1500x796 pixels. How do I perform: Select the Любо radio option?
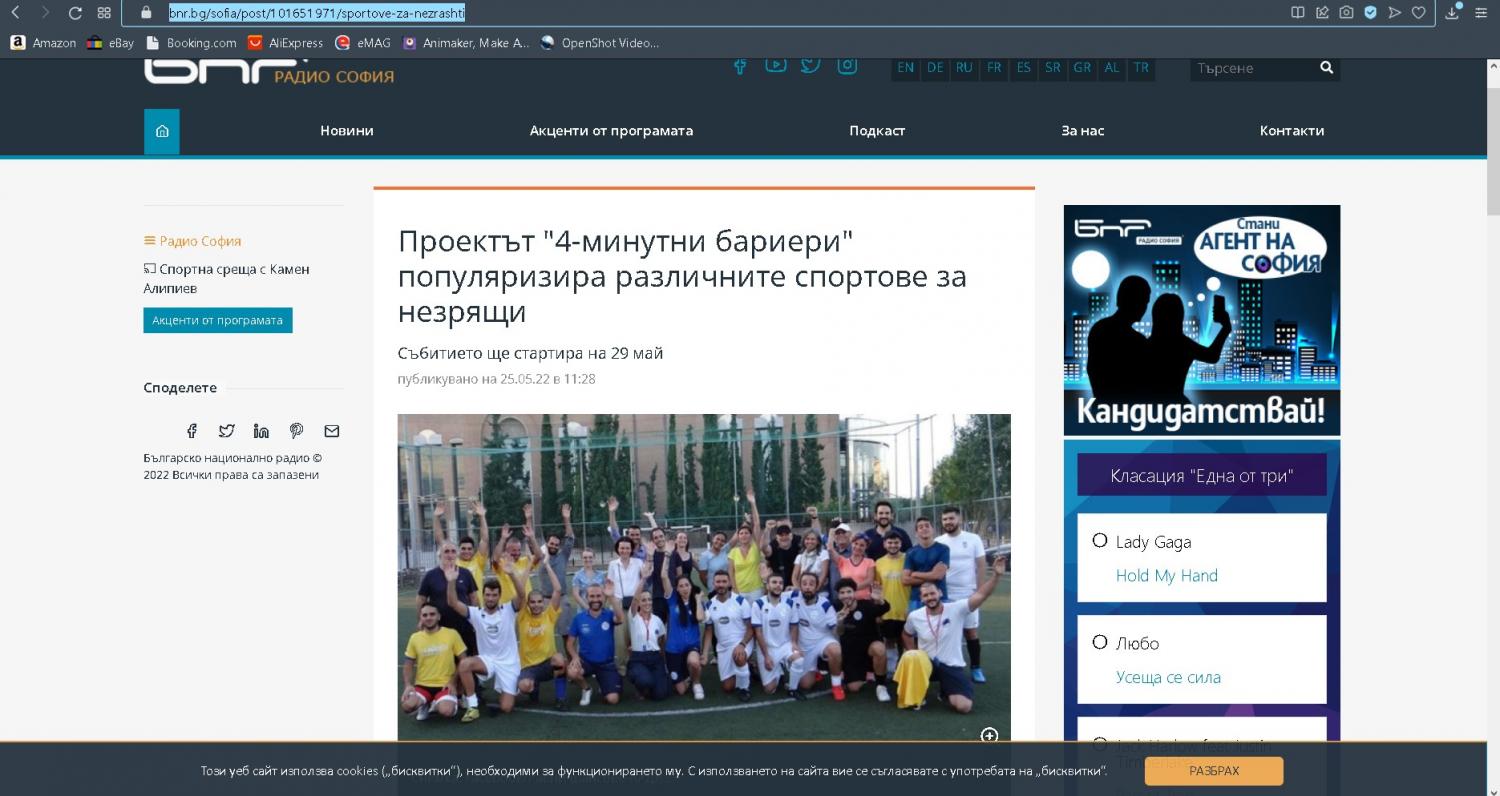(1100, 642)
